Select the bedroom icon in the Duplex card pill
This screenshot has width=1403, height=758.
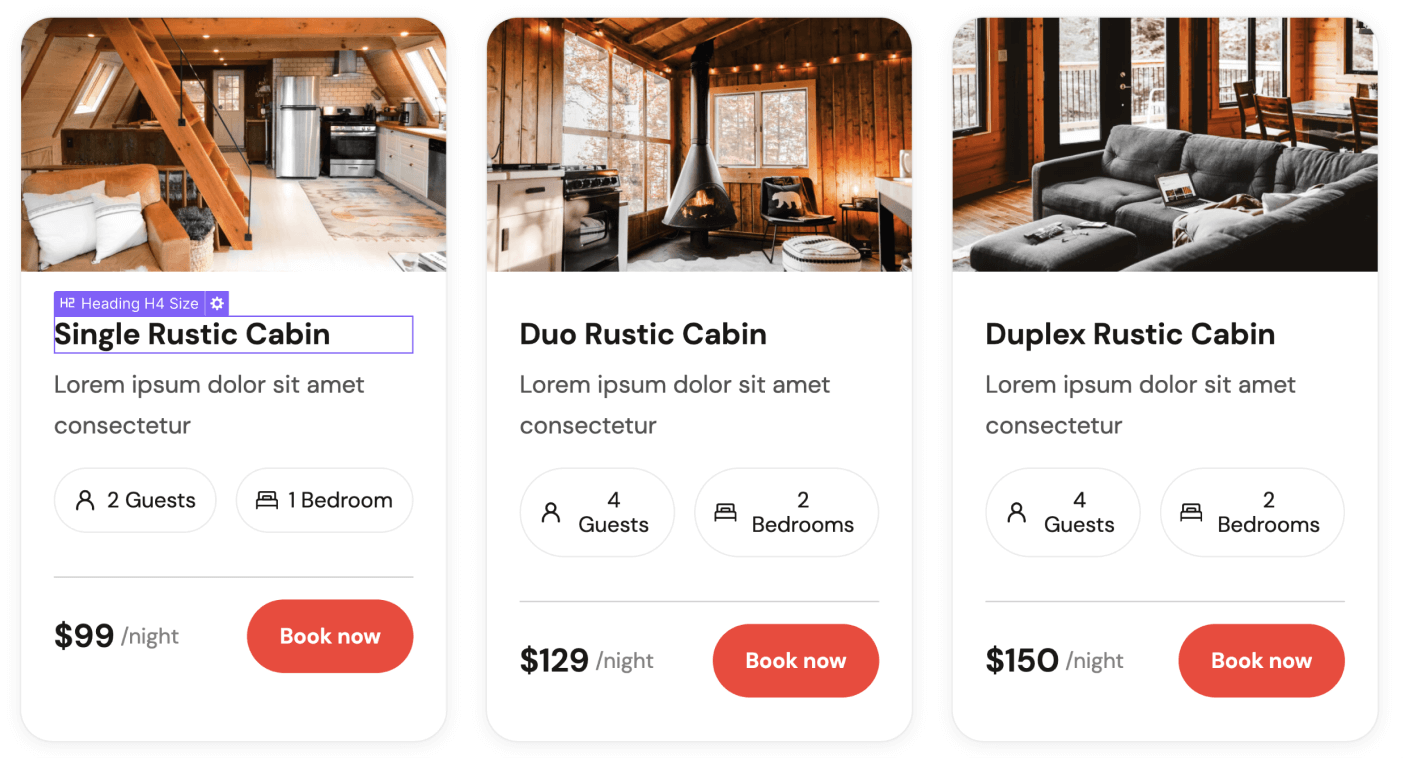(1191, 511)
